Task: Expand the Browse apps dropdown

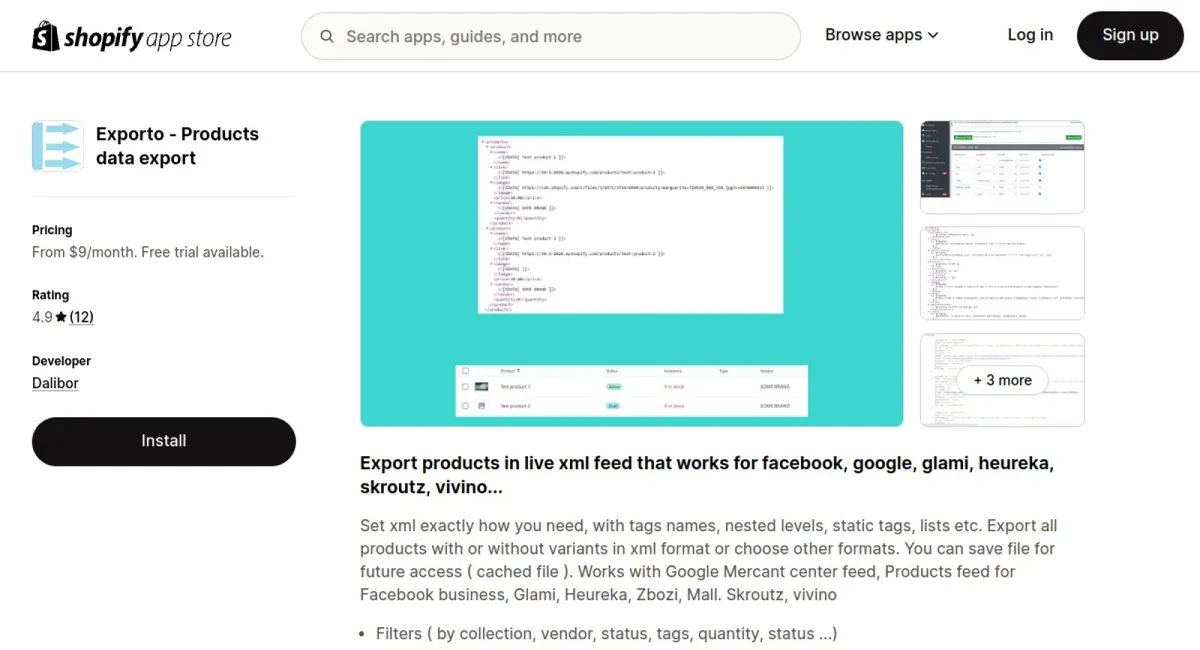Action: click(882, 35)
